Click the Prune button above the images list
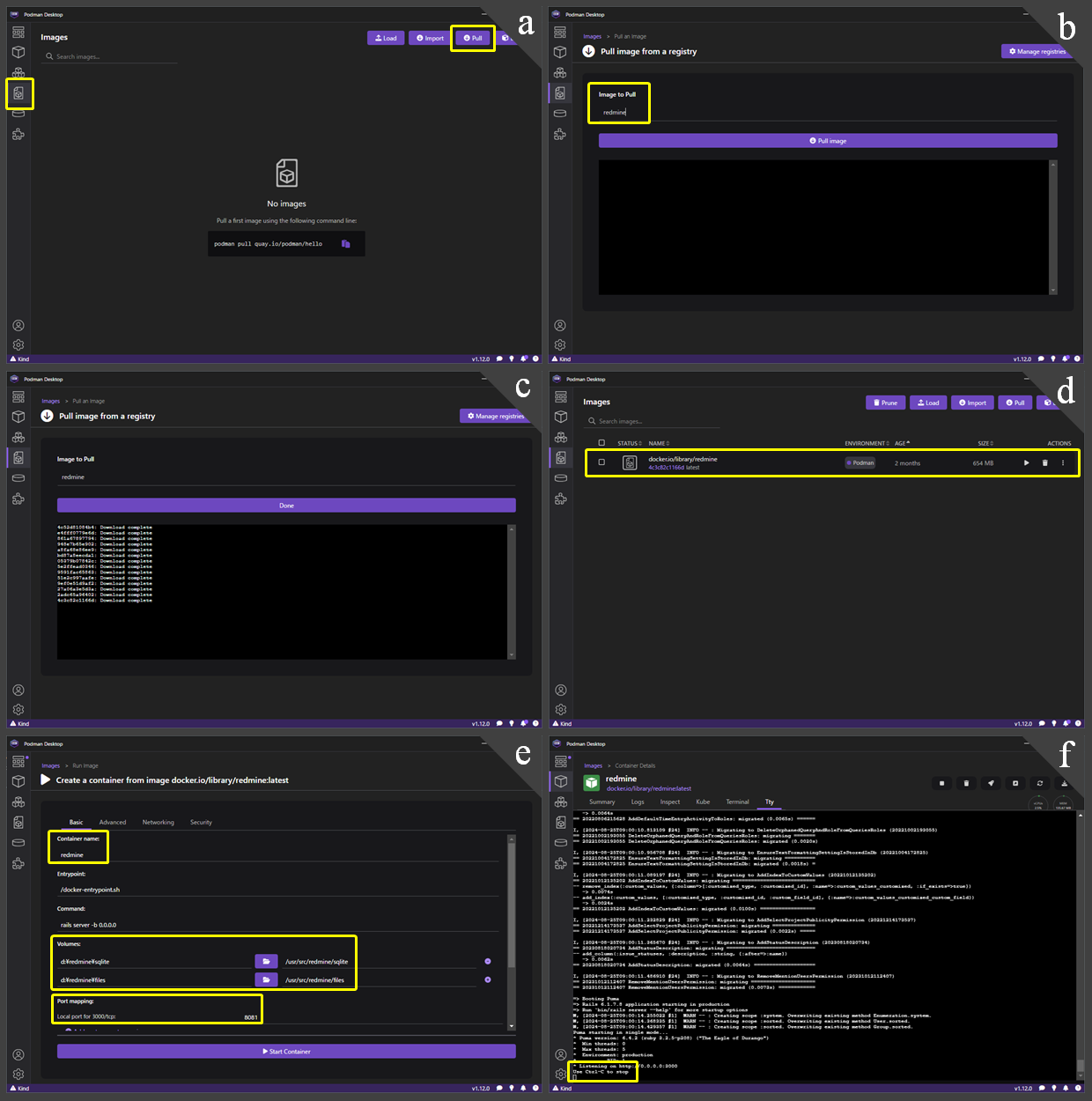Screen dimensions: 1092x1101 tap(886, 403)
